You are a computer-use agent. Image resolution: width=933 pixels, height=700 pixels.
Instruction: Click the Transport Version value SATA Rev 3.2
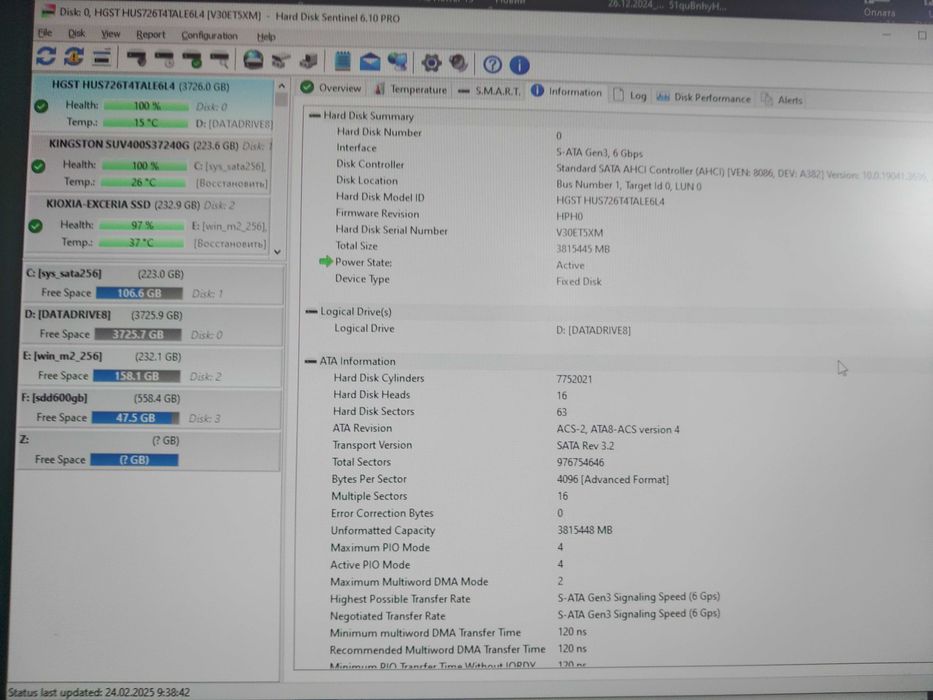coord(586,446)
